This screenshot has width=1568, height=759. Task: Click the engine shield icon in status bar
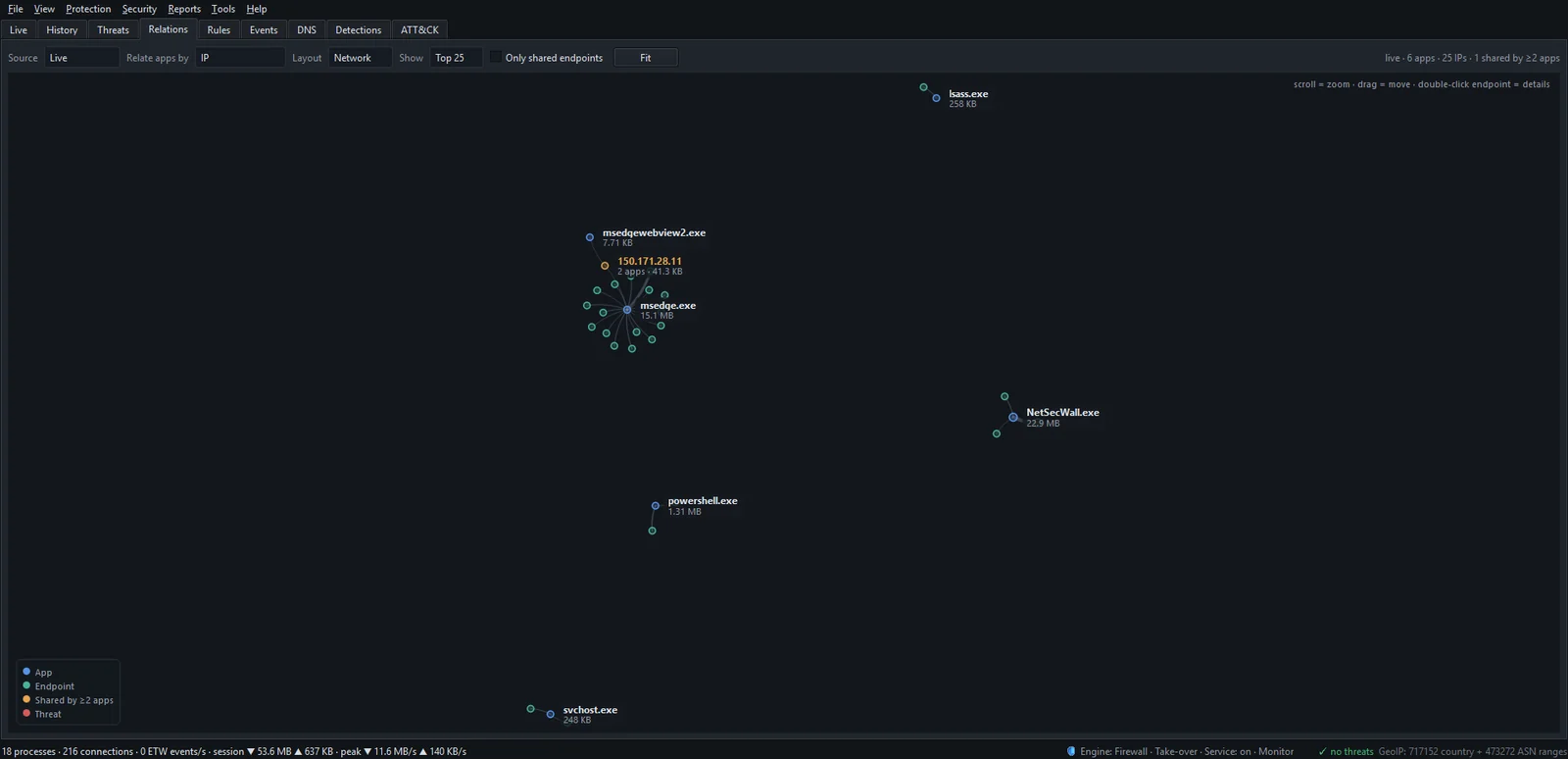[1071, 751]
